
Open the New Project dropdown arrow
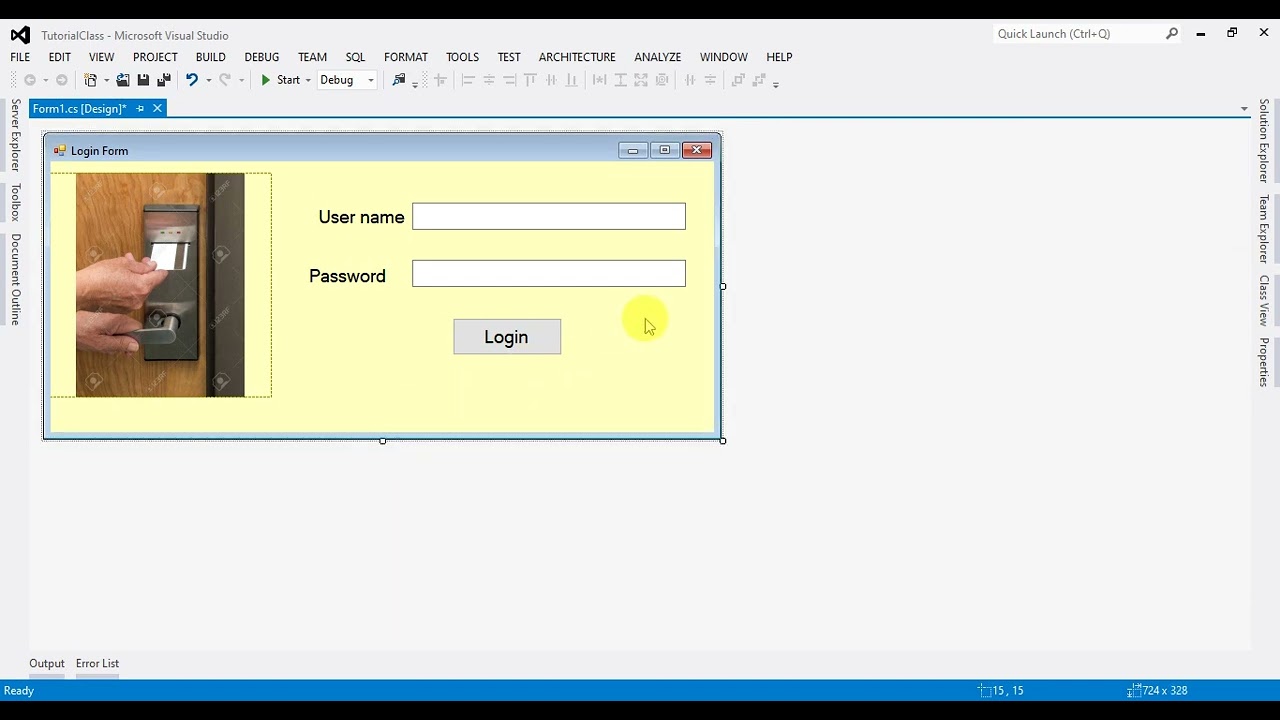[106, 80]
